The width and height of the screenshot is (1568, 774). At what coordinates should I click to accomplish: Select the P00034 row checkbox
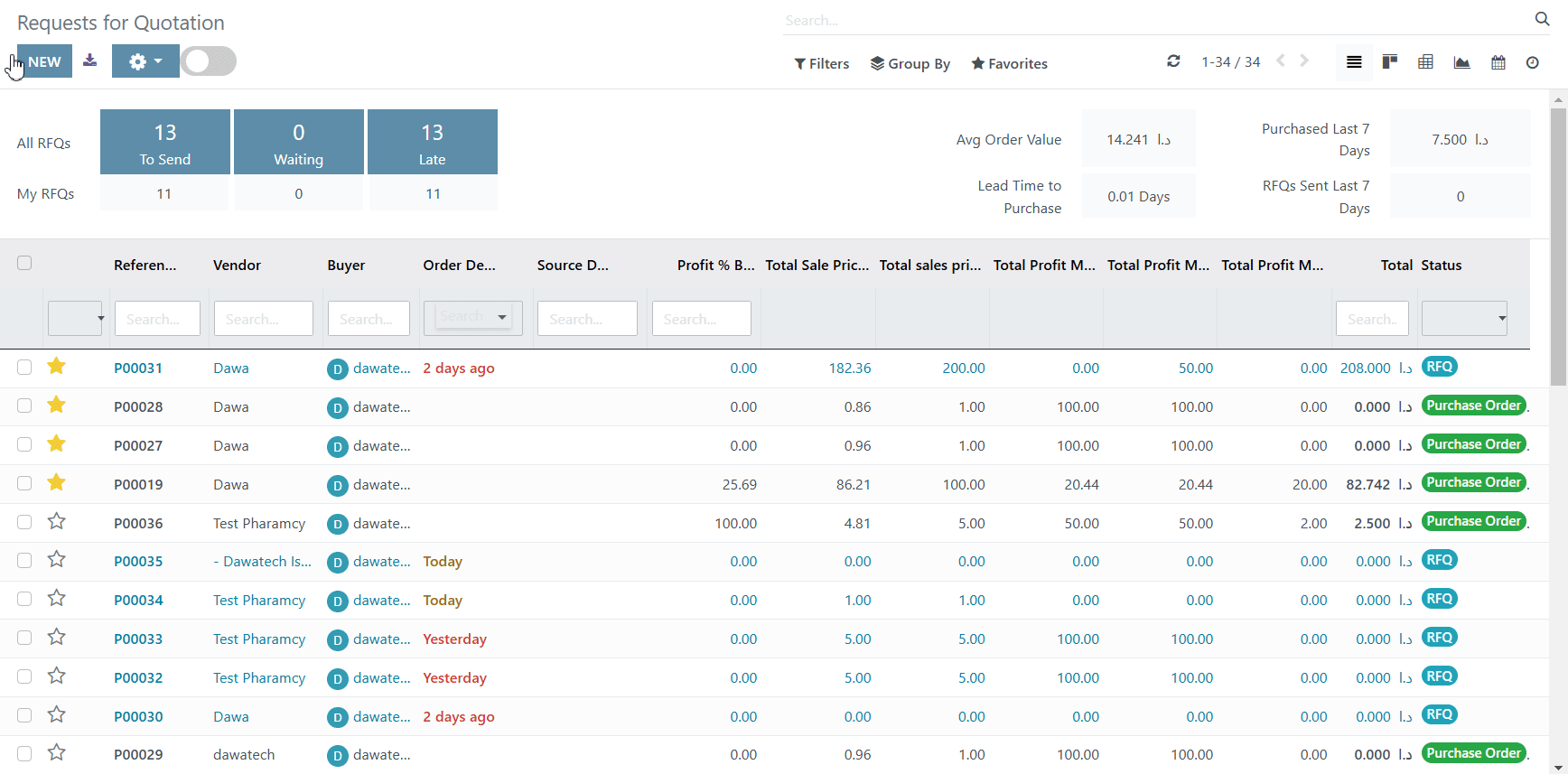point(24,599)
